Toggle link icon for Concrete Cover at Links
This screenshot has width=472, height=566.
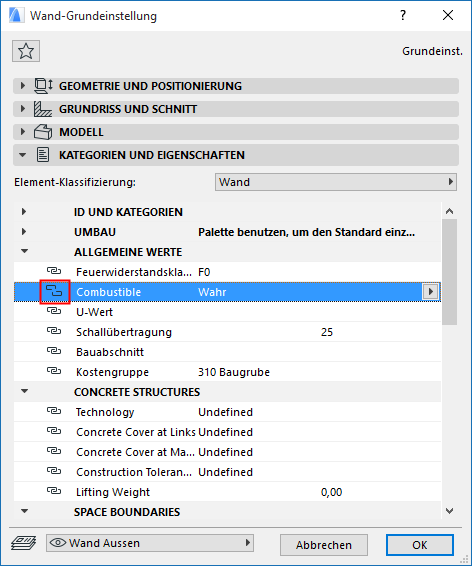pos(54,431)
